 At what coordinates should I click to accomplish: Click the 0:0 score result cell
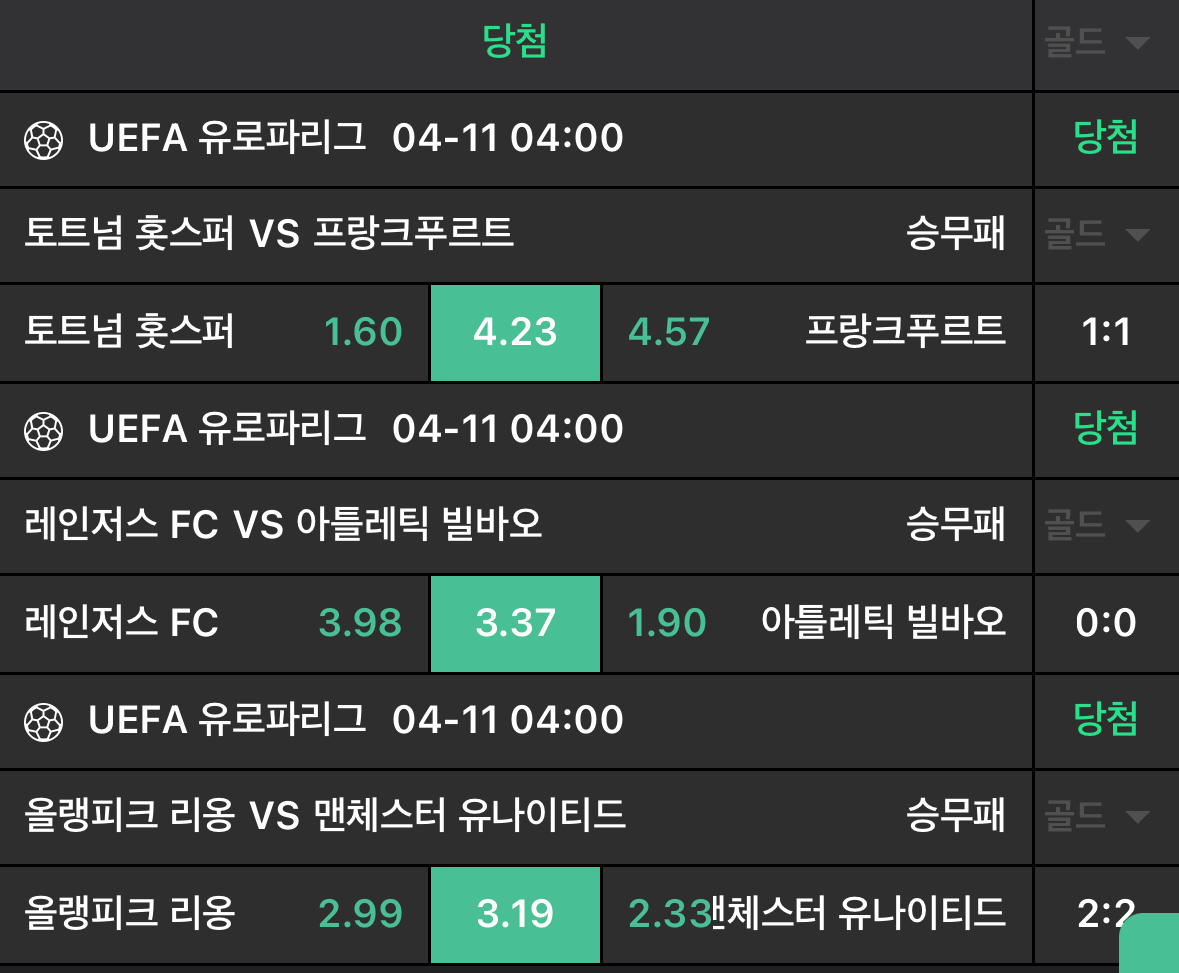pyautogui.click(x=1106, y=624)
